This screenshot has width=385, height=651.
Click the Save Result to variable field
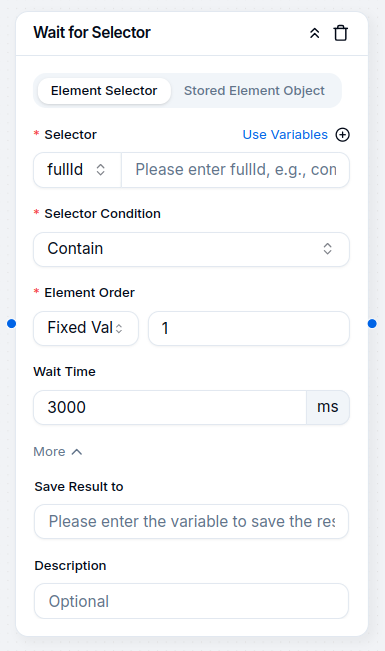191,521
